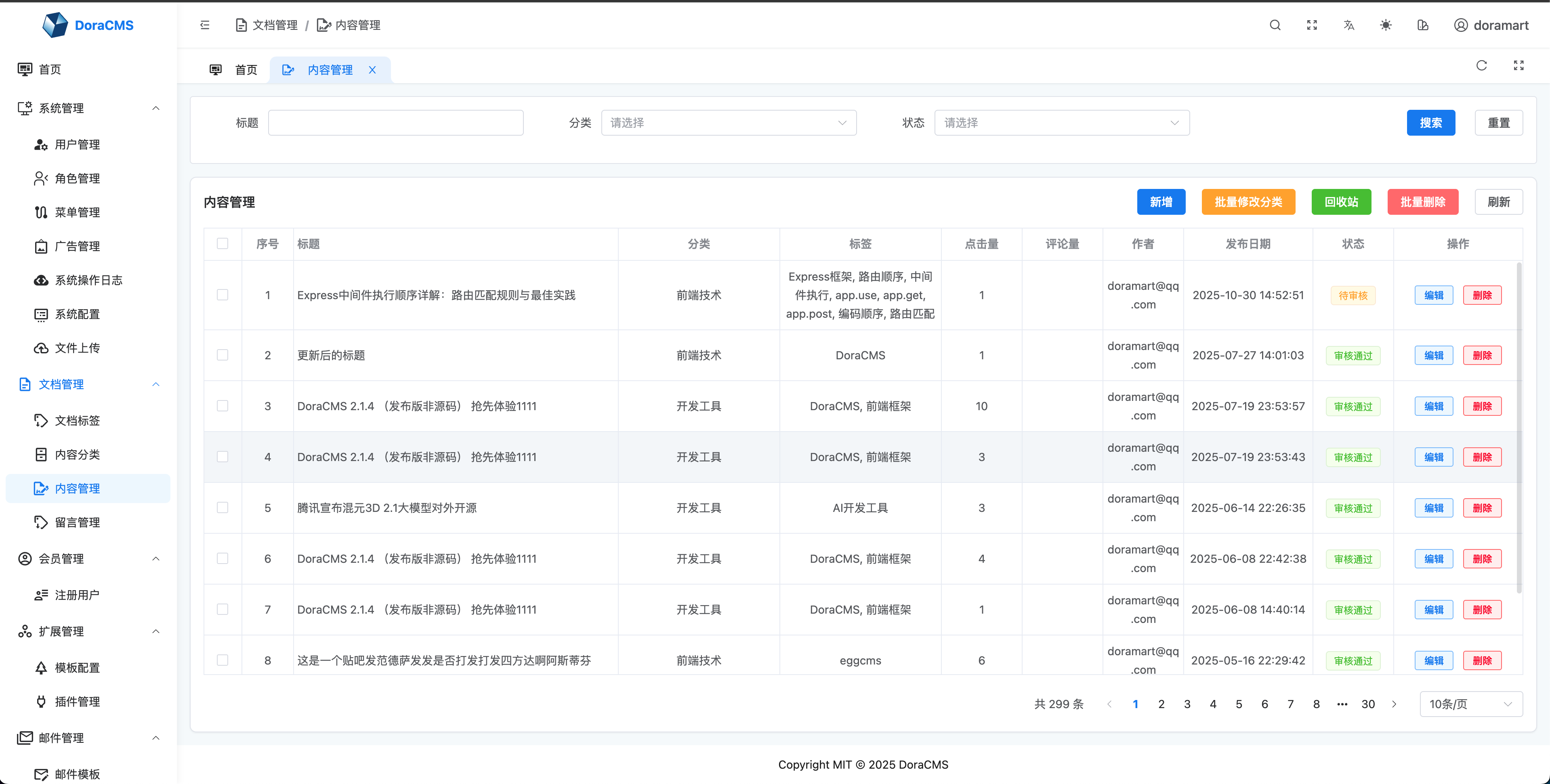The width and height of the screenshot is (1550, 784).
Task: Collapse the sidebar with the menu-fold icon
Action: (x=204, y=25)
